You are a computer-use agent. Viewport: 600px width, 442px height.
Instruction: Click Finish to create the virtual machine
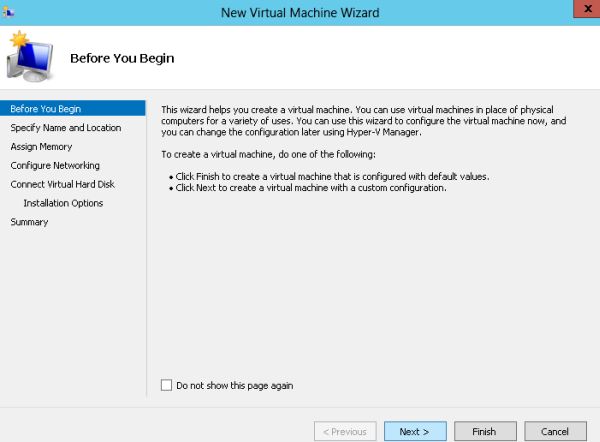tap(484, 431)
